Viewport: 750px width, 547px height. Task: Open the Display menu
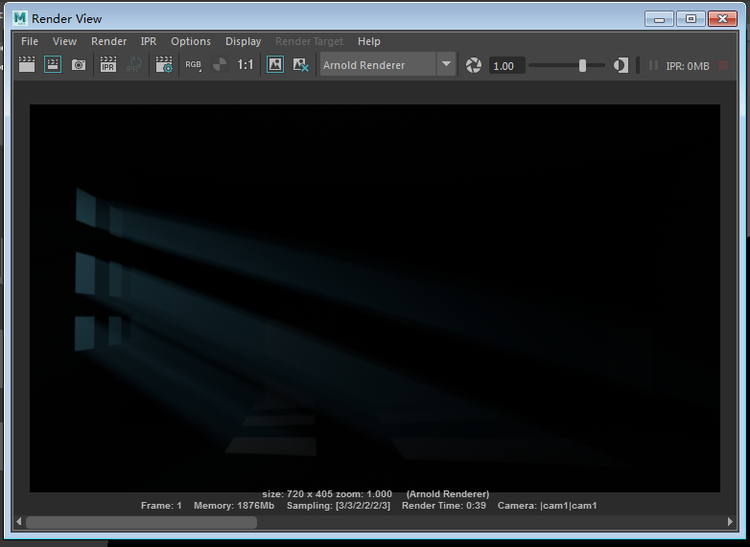pyautogui.click(x=243, y=42)
